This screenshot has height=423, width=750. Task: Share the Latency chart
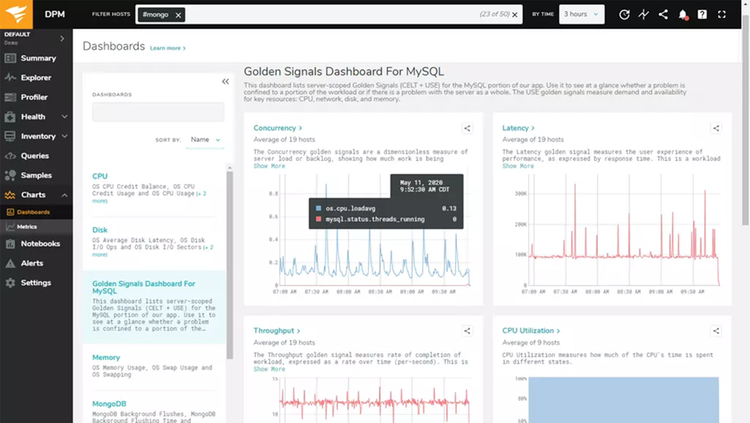[x=716, y=128]
